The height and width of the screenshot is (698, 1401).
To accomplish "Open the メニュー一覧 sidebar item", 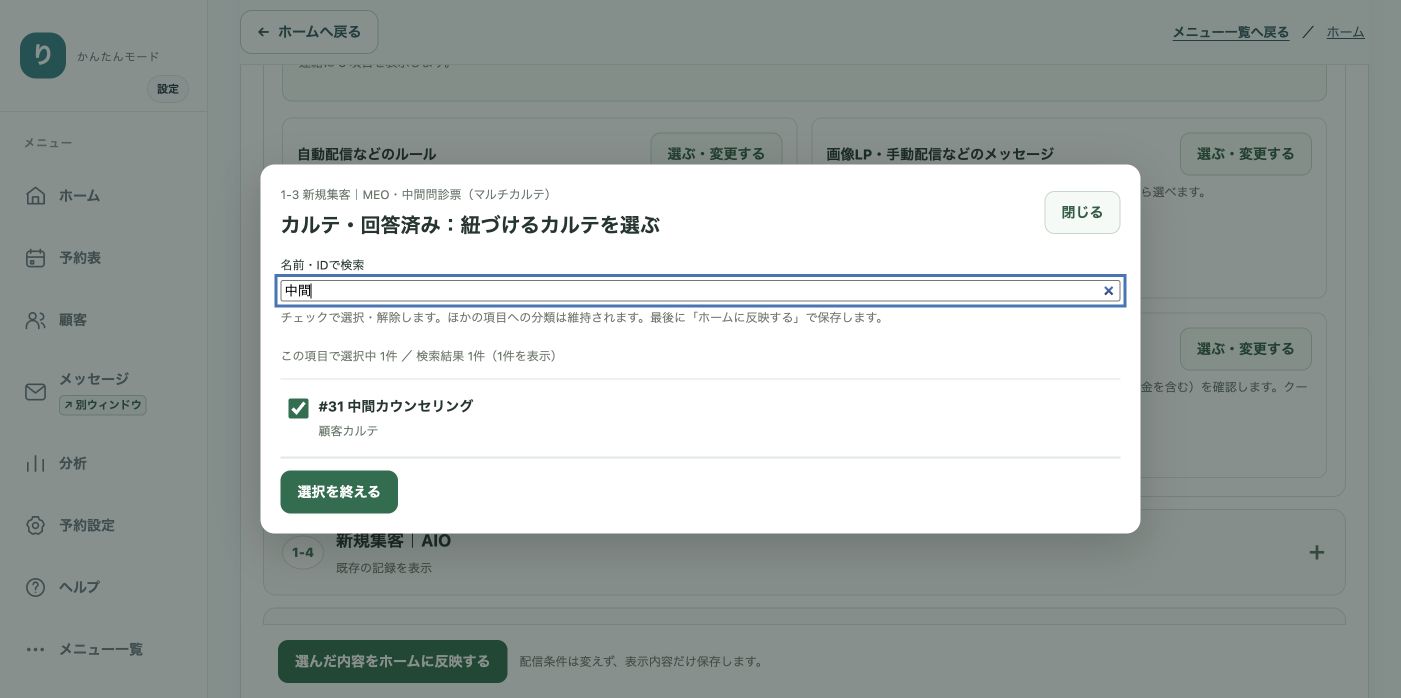I will point(103,649).
